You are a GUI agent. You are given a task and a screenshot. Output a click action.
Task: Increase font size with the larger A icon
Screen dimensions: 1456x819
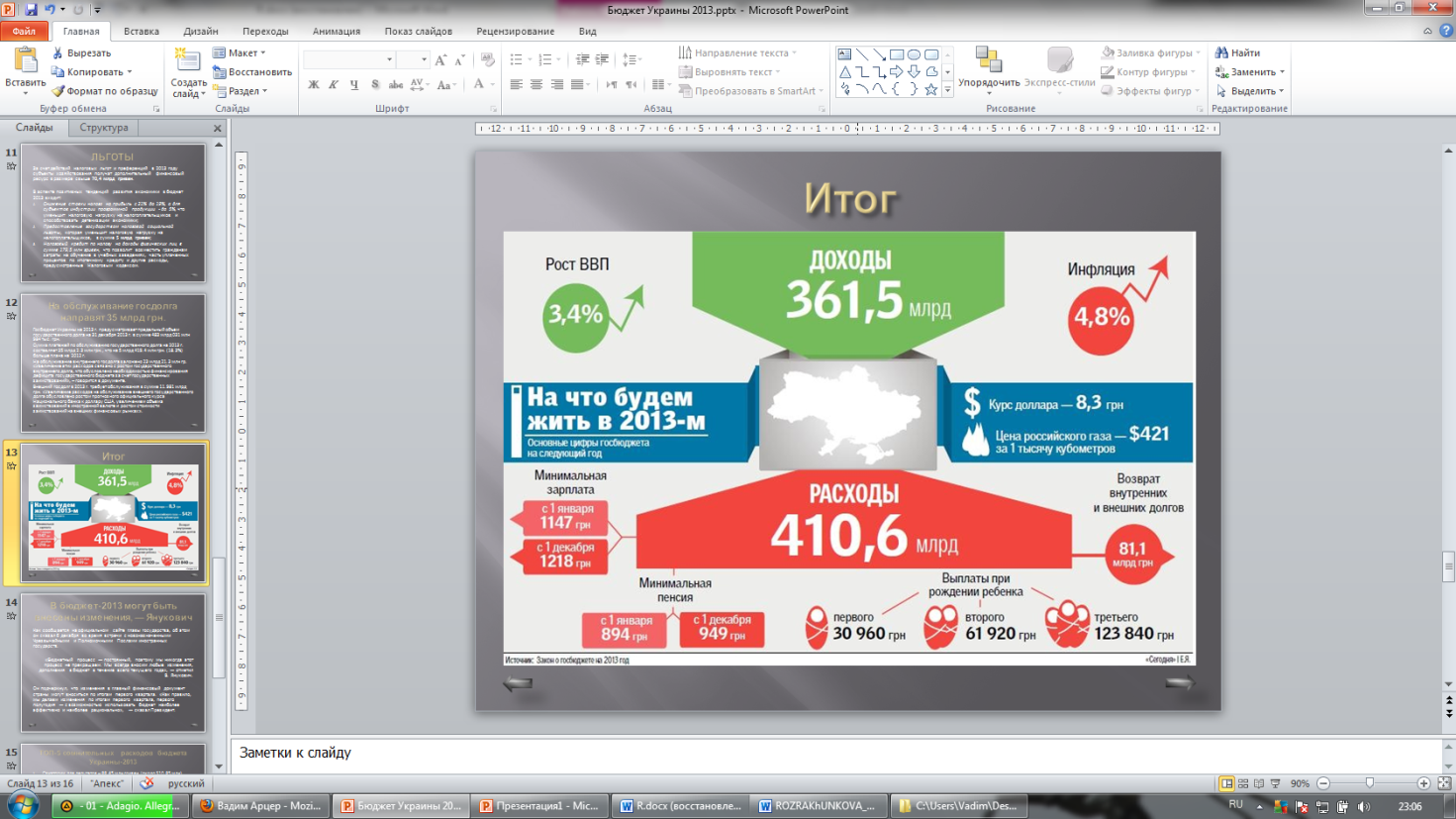pos(440,60)
